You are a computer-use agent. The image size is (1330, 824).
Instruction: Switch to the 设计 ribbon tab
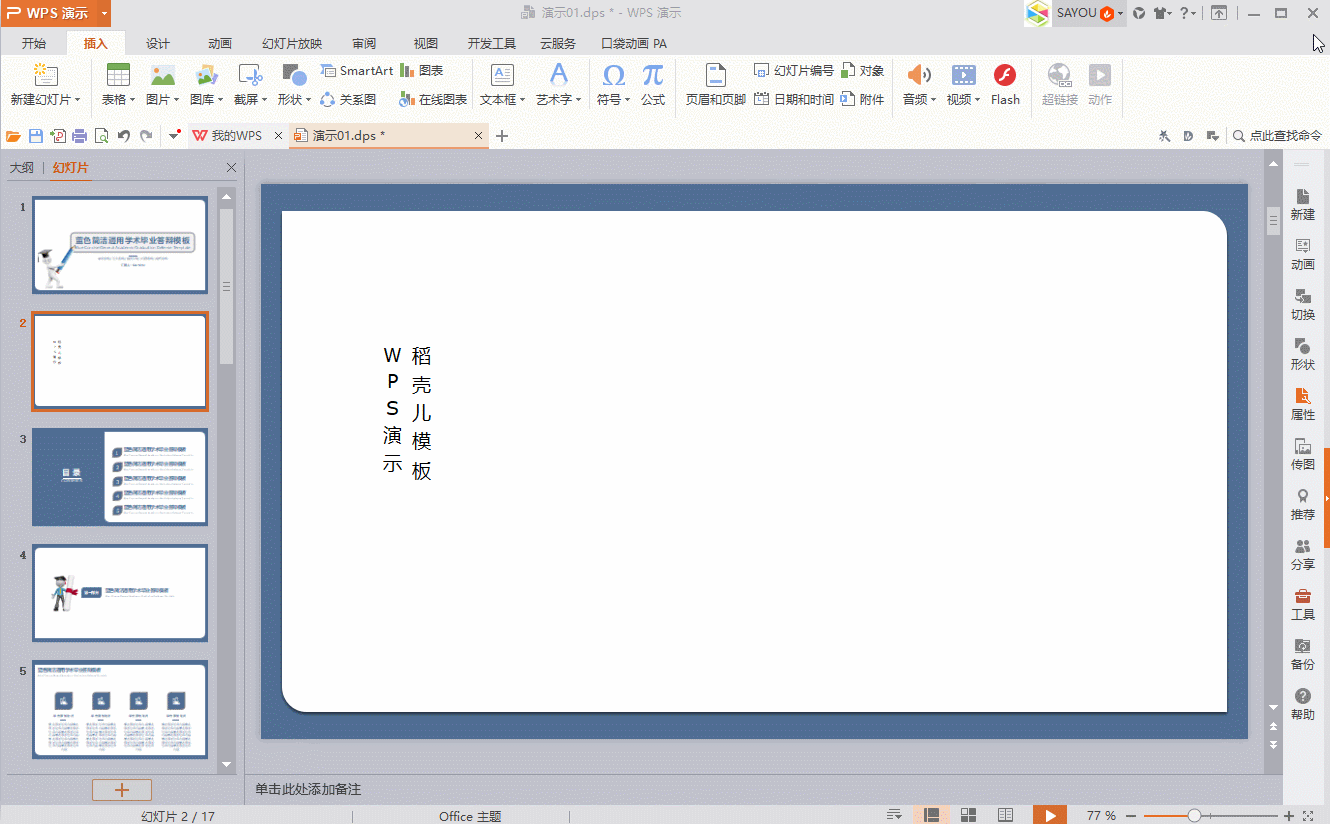click(158, 43)
